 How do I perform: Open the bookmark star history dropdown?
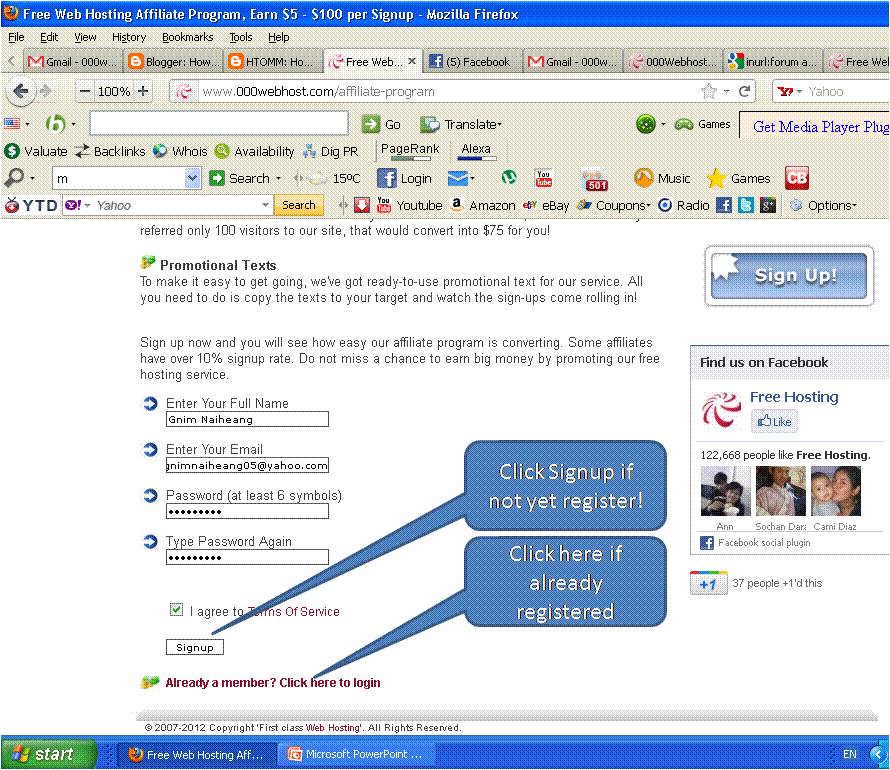tap(726, 91)
